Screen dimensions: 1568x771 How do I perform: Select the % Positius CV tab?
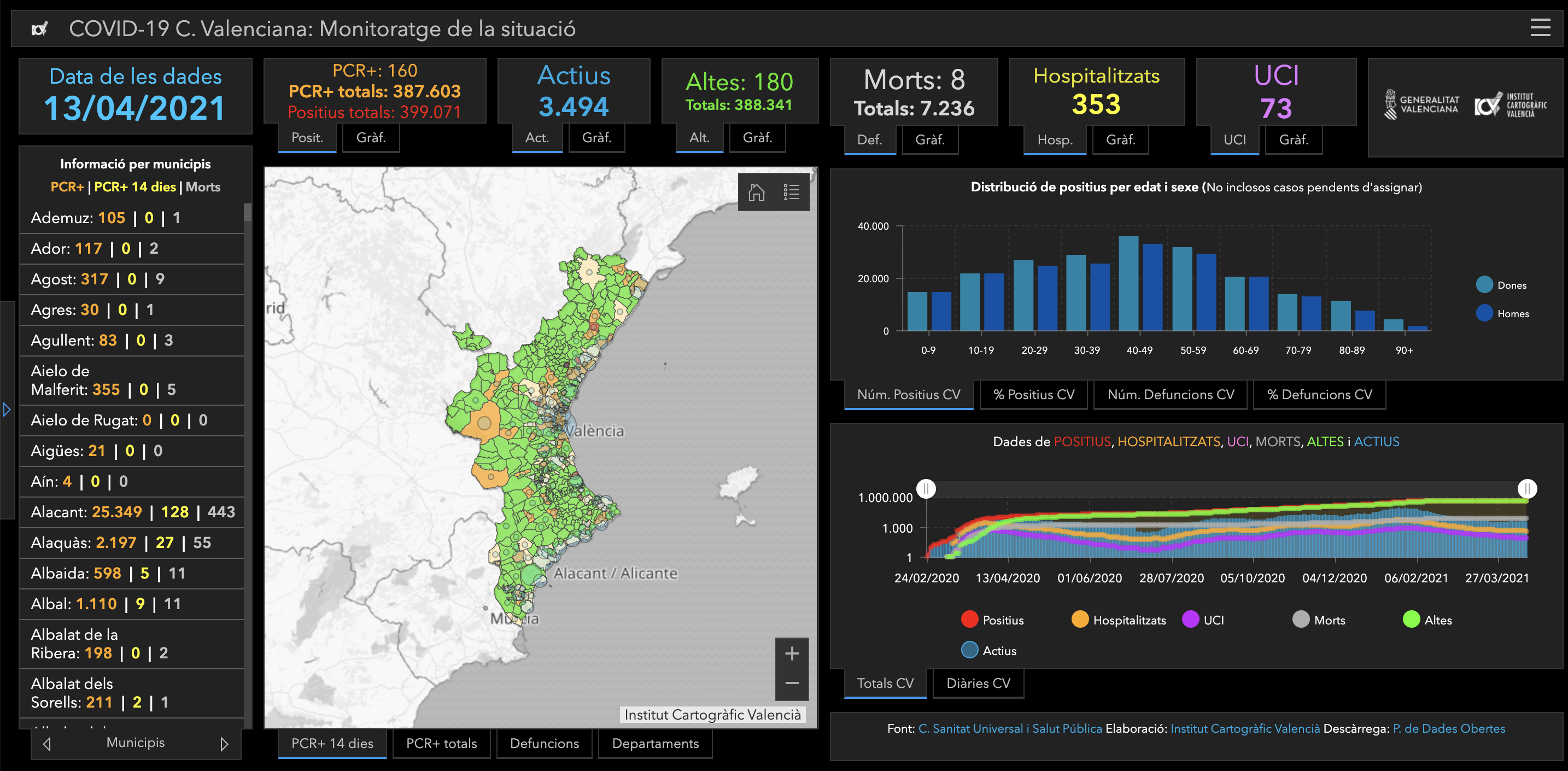point(1033,395)
